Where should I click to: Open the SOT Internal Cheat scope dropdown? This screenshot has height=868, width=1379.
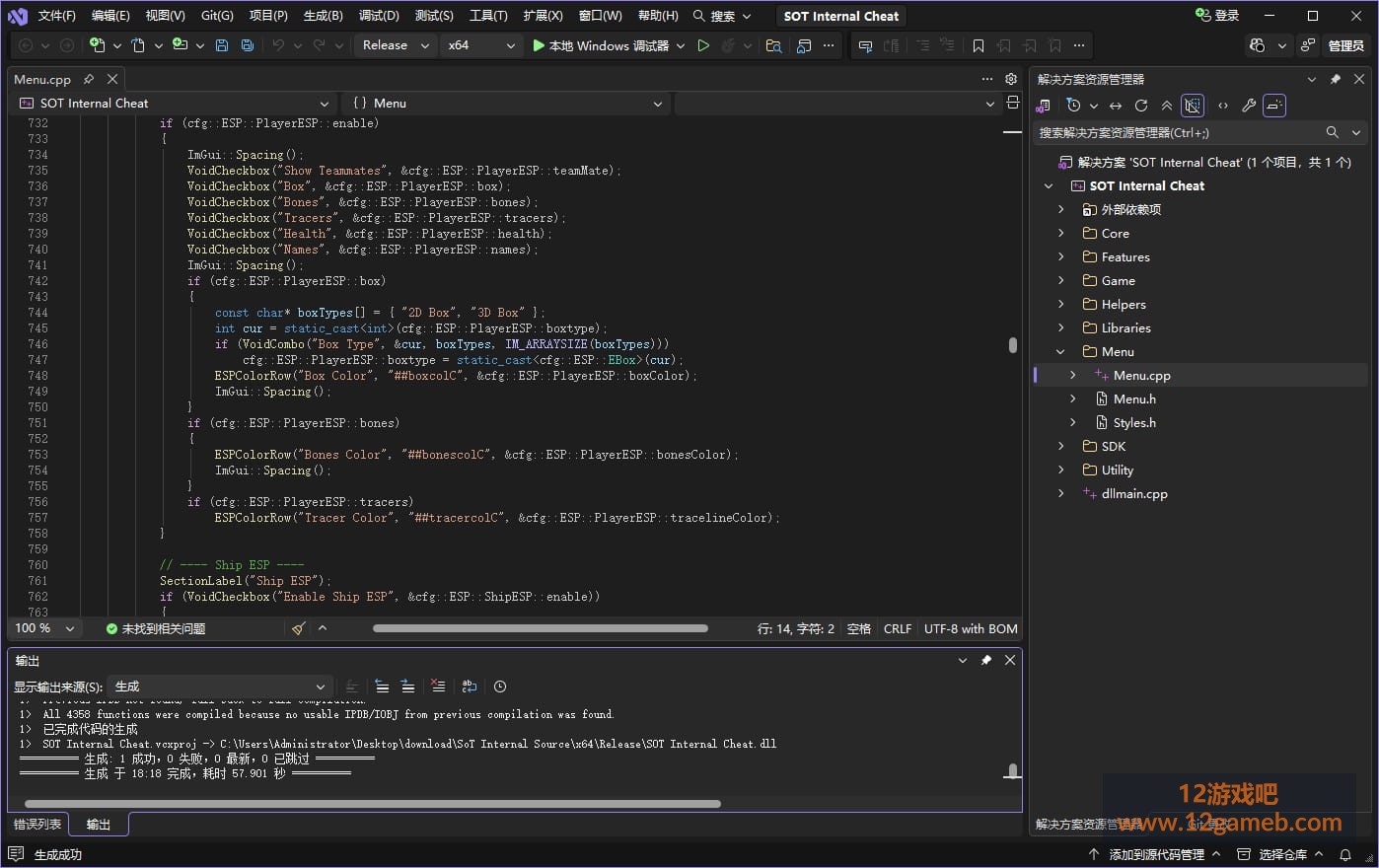click(174, 103)
